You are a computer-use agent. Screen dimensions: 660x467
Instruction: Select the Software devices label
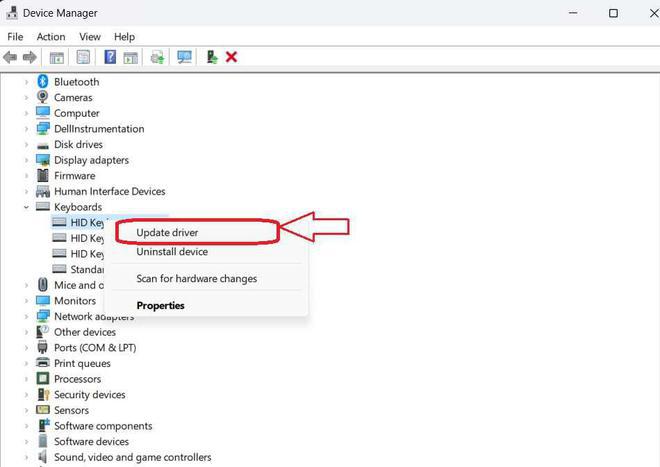tap(91, 441)
